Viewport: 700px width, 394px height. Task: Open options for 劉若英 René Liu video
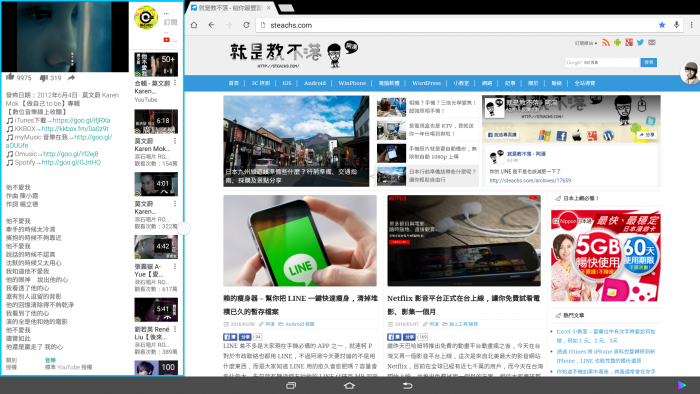[x=175, y=329]
